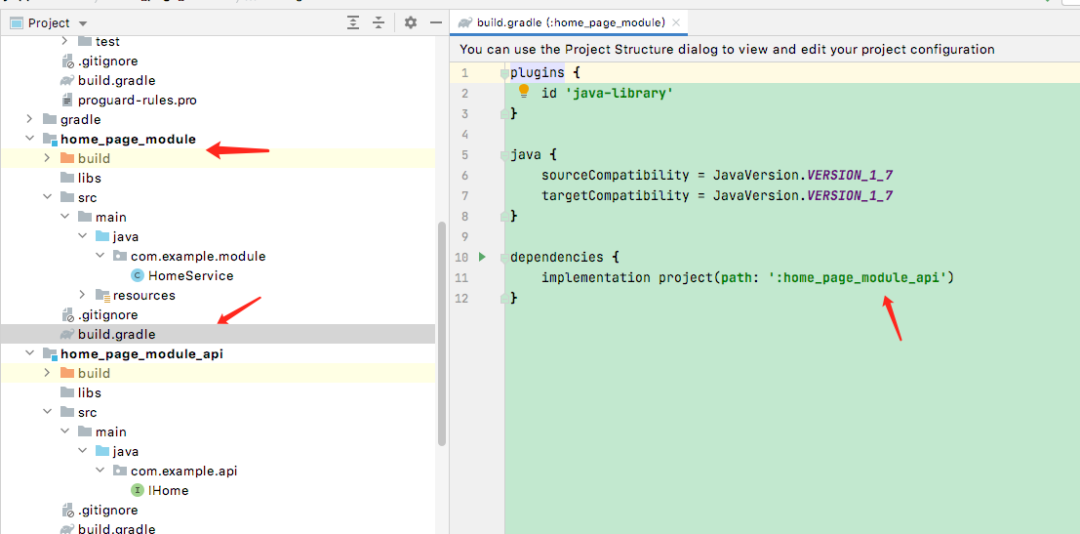Fold the plugins block at line 1
The width and height of the screenshot is (1080, 534).
click(504, 73)
